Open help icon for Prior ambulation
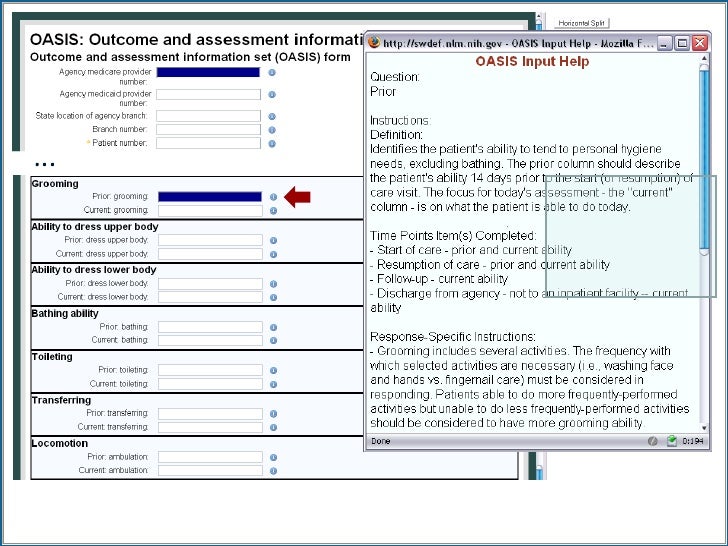This screenshot has height=546, width=728. click(273, 457)
